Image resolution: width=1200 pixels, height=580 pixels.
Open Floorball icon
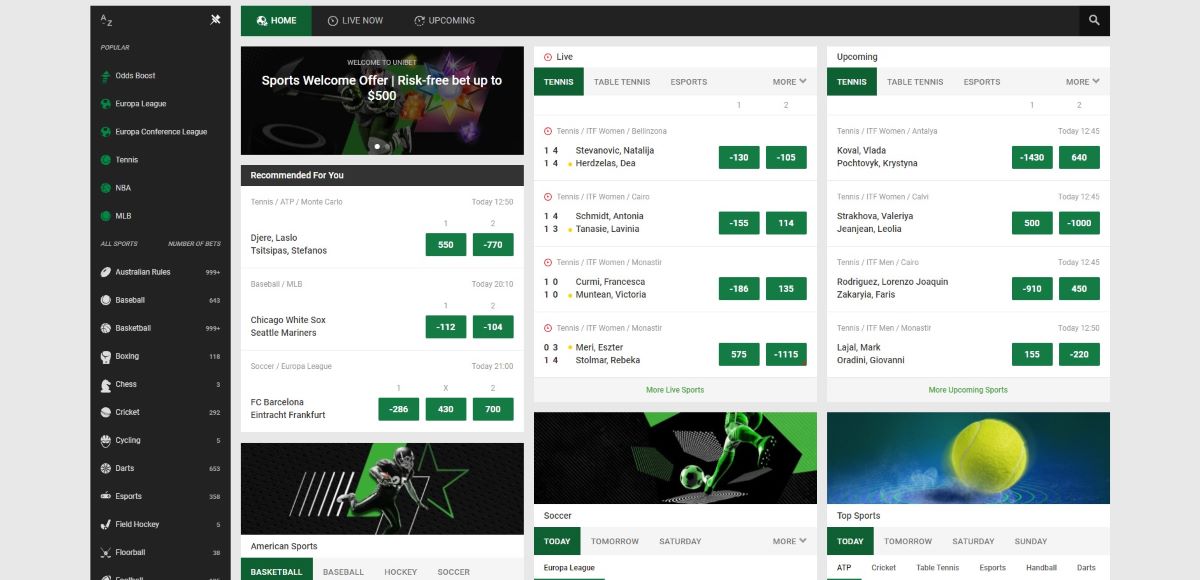(x=106, y=552)
